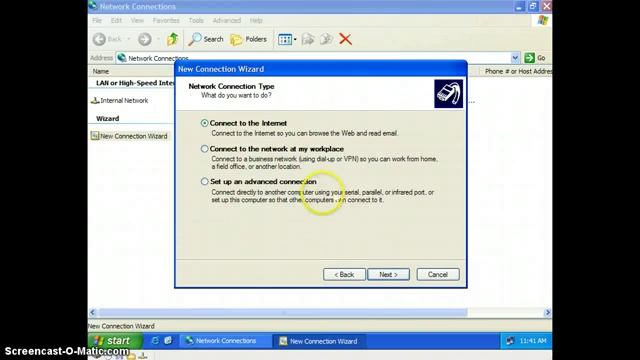This screenshot has width=640, height=360.
Task: Click the Name column header
Action: (x=100, y=71)
